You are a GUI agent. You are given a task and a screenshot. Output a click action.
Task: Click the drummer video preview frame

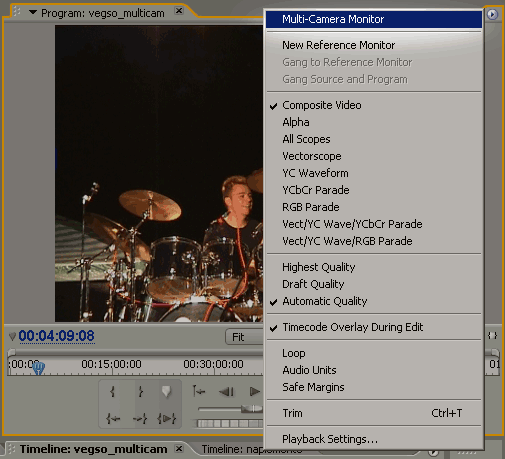coord(159,174)
